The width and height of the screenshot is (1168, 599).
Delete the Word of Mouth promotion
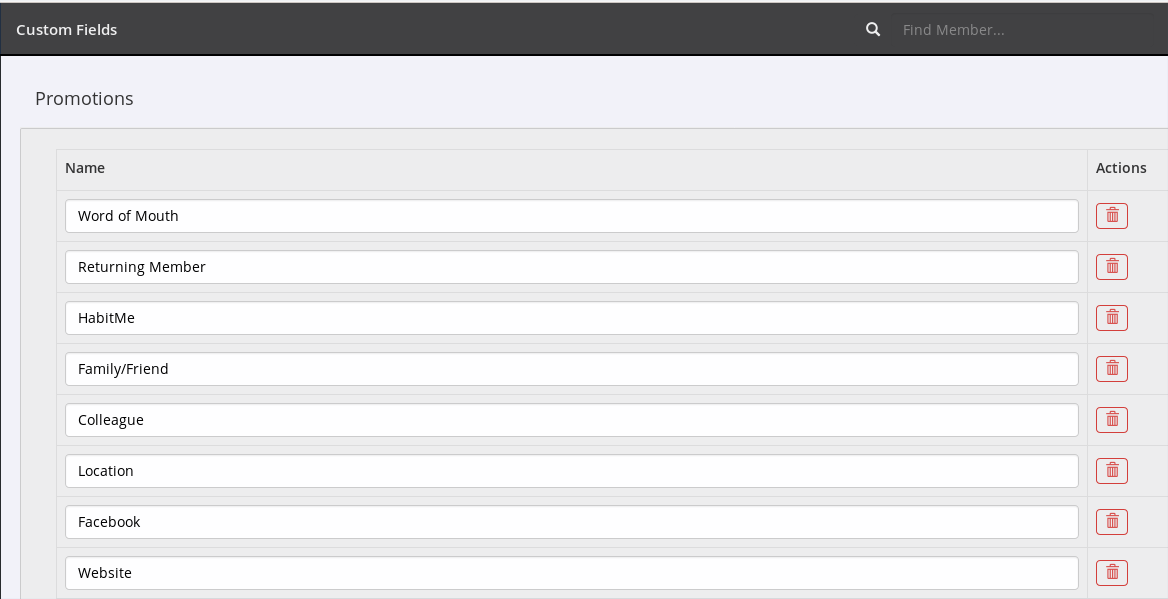click(1111, 216)
